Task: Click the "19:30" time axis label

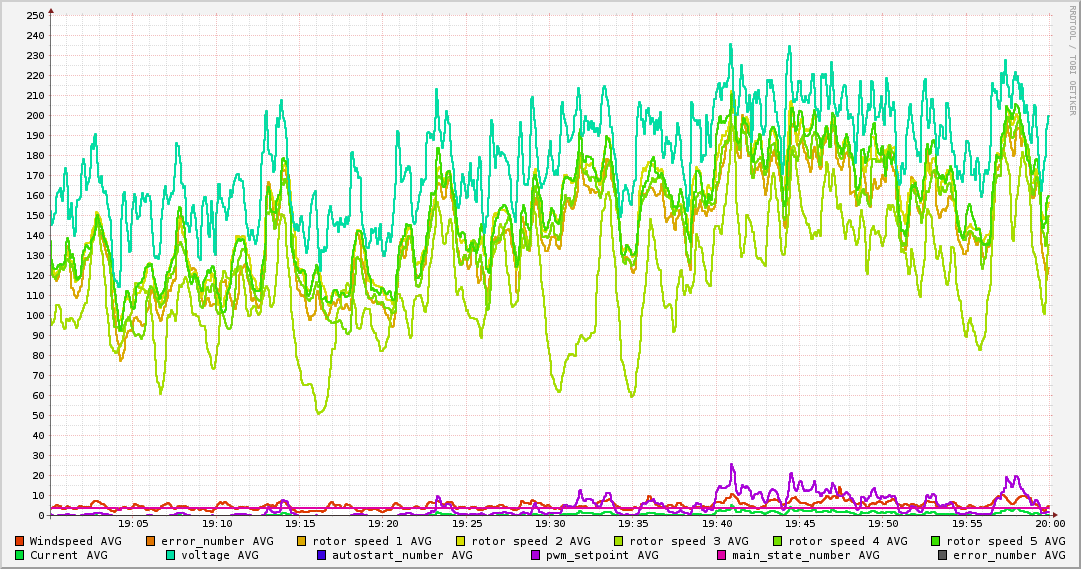Action: (550, 524)
